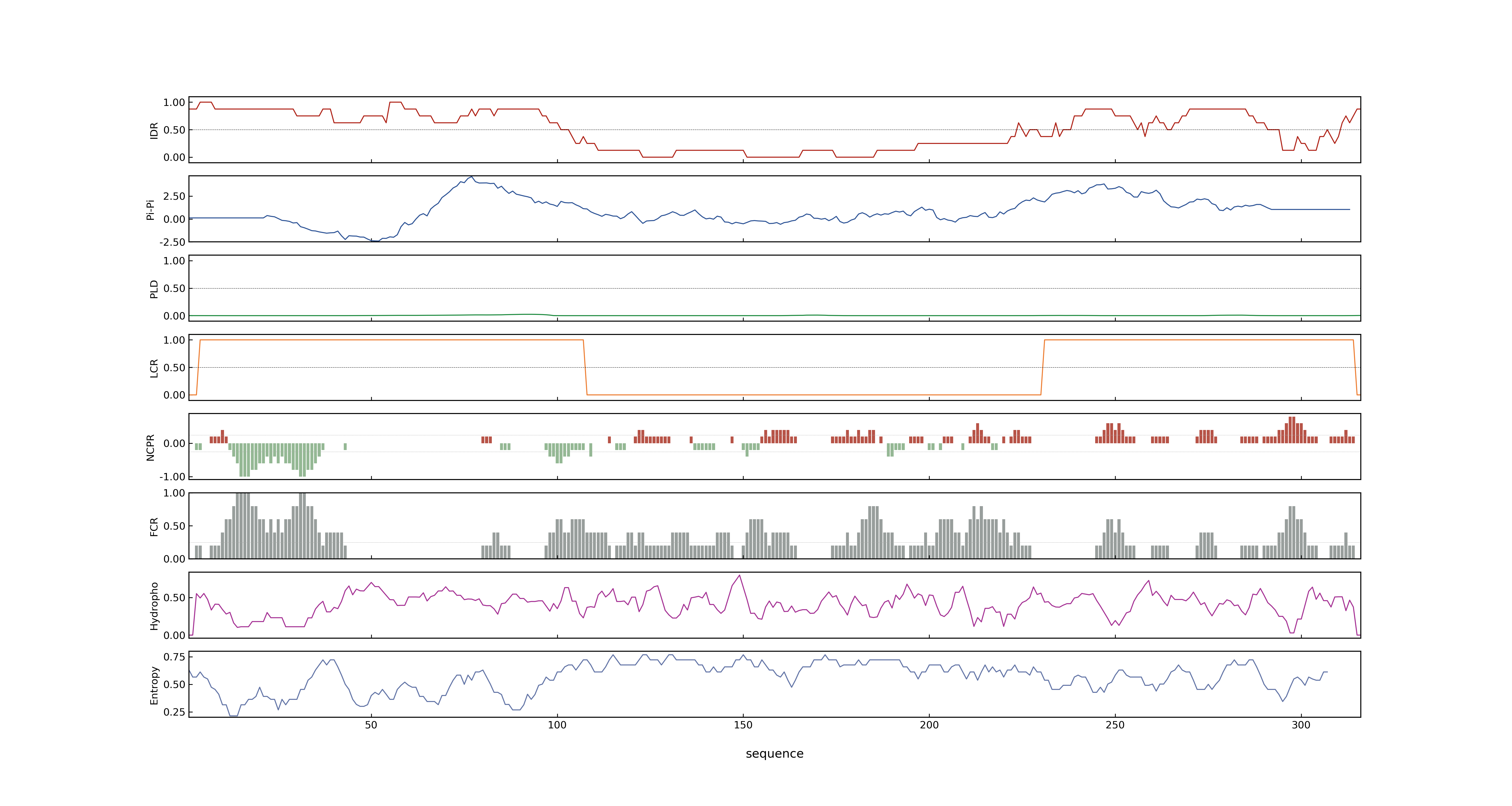Click the Hydropho y-axis label

(x=154, y=606)
